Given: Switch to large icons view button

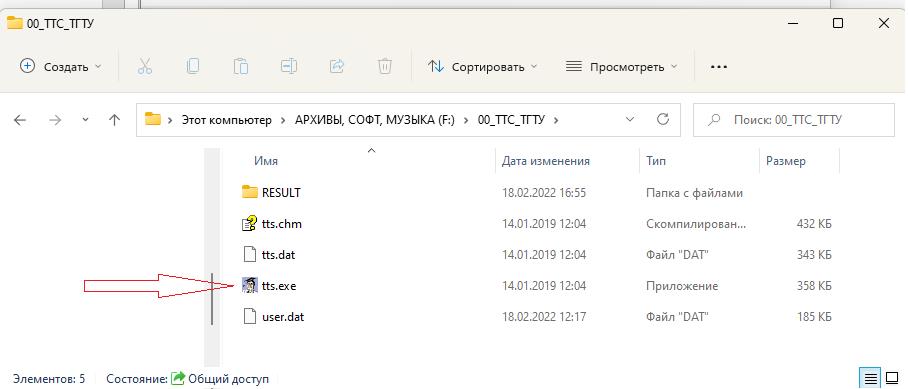Looking at the screenshot, I should 892,379.
